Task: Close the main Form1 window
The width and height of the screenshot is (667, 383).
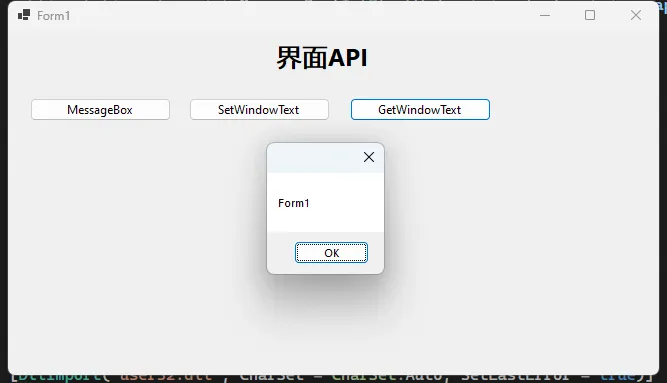Action: (x=636, y=15)
